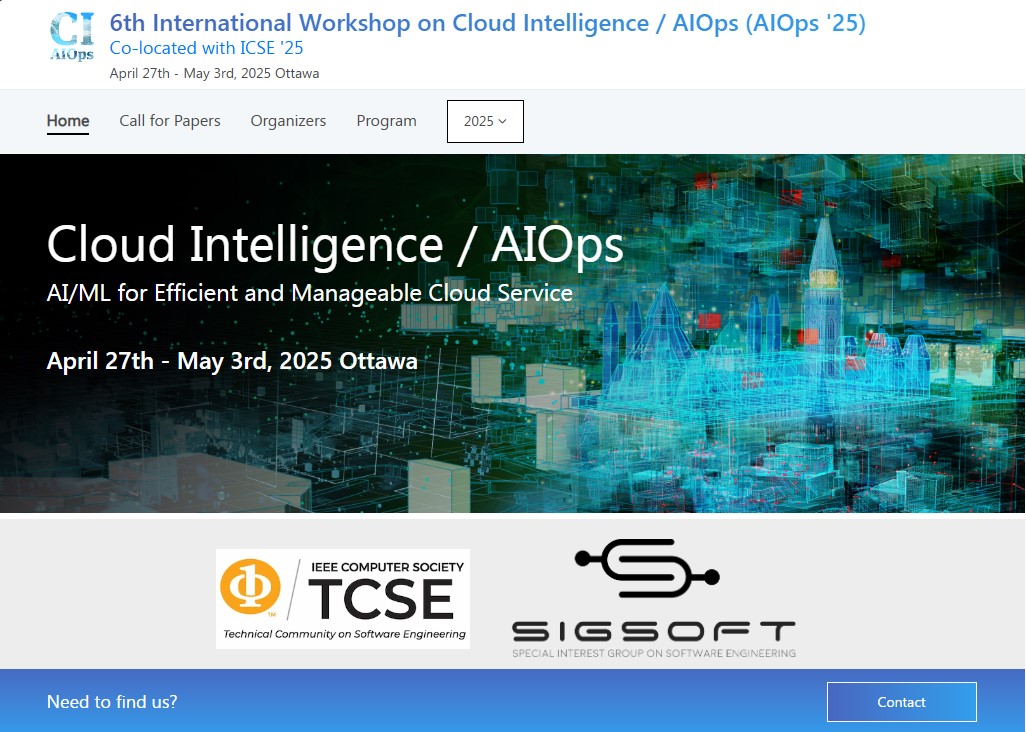Click the Cloud Intelligence / AIOps banner heading
Screen dimensions: 1026x732
pos(335,244)
